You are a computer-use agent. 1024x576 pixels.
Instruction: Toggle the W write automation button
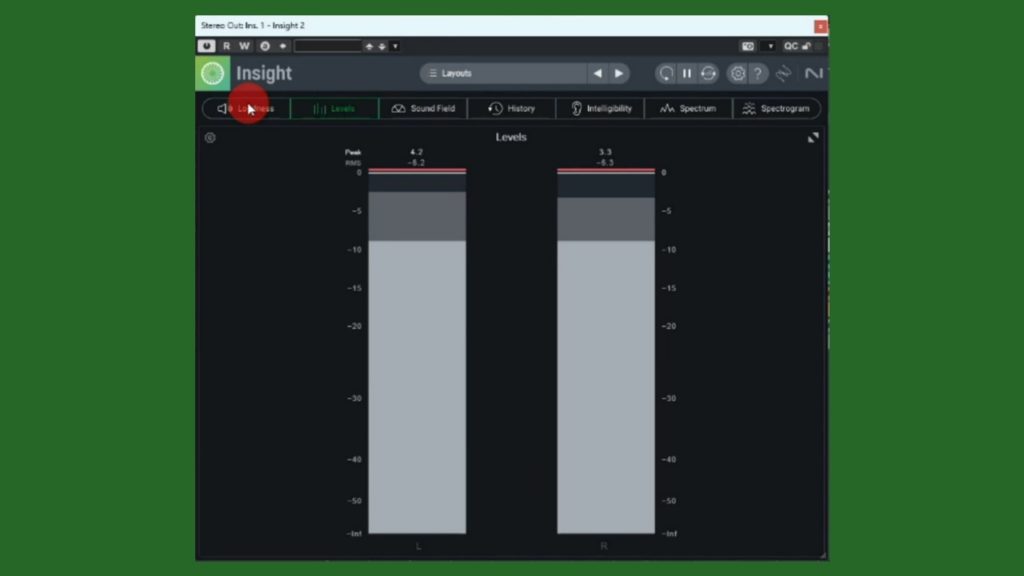(x=244, y=46)
